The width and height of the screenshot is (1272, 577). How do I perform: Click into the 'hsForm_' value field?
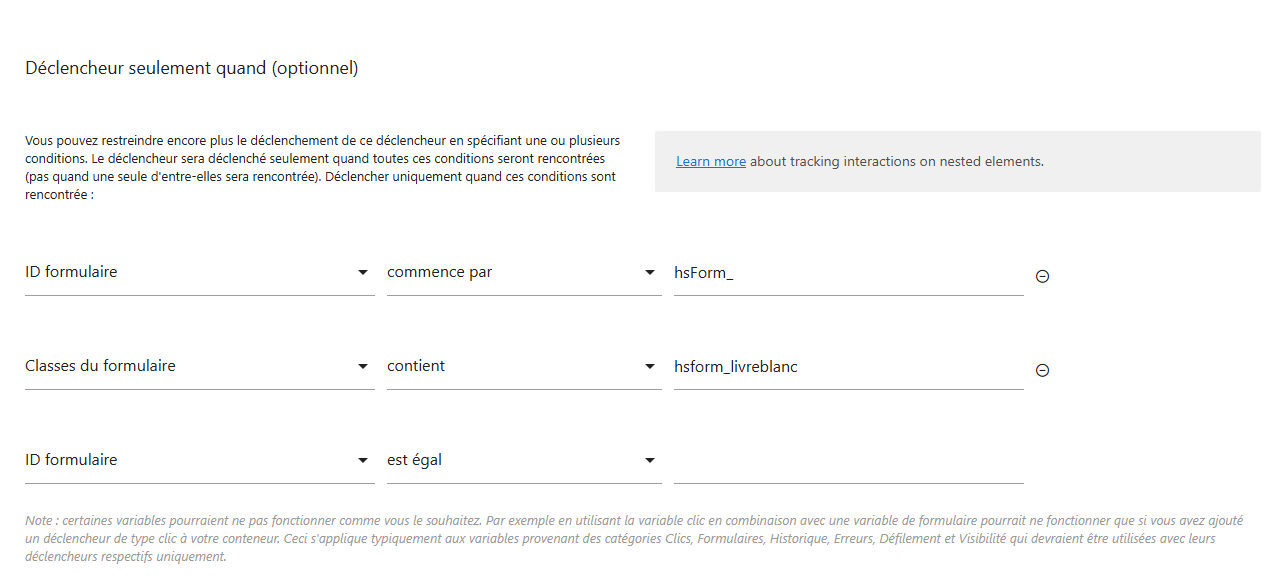[848, 273]
